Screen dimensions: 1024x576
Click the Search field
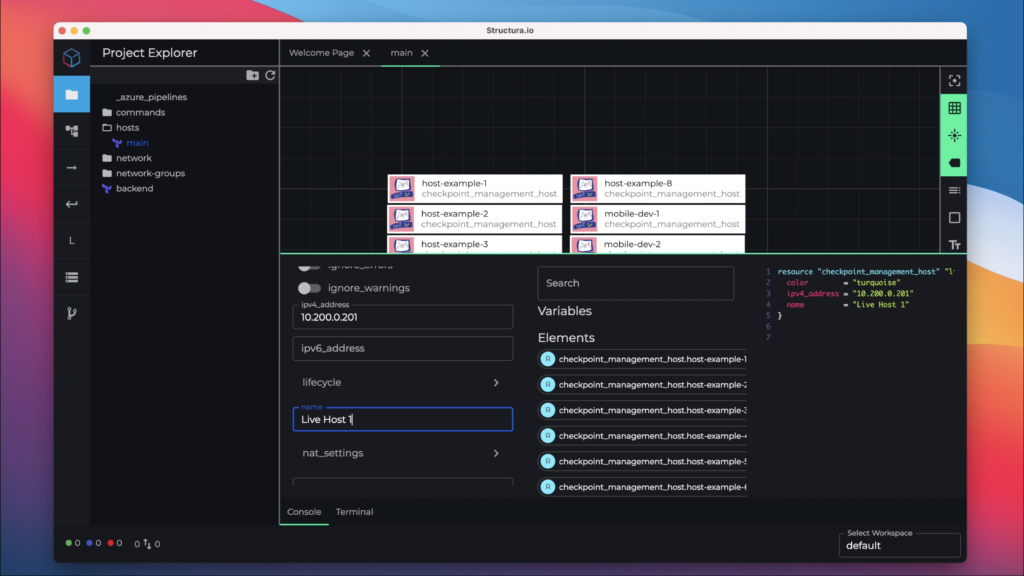pos(635,283)
